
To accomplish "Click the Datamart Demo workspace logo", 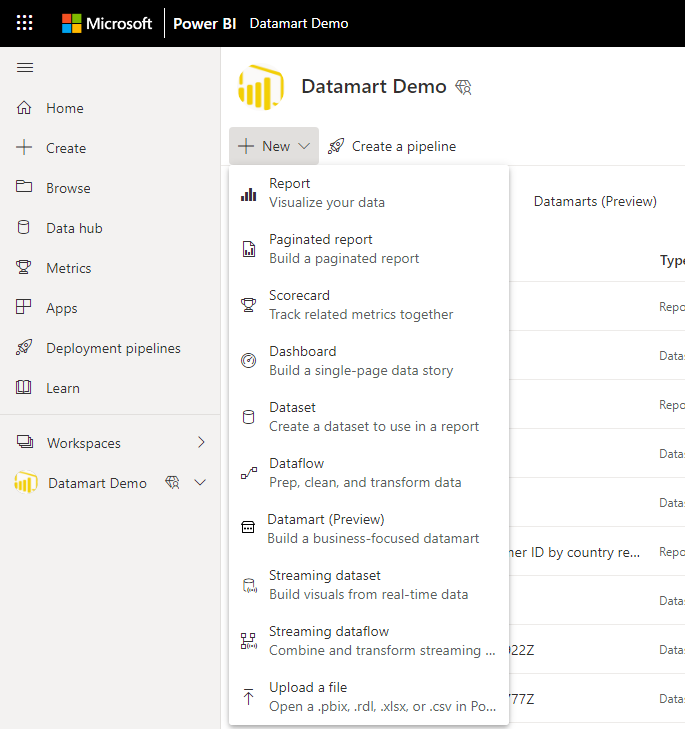I will (x=261, y=87).
